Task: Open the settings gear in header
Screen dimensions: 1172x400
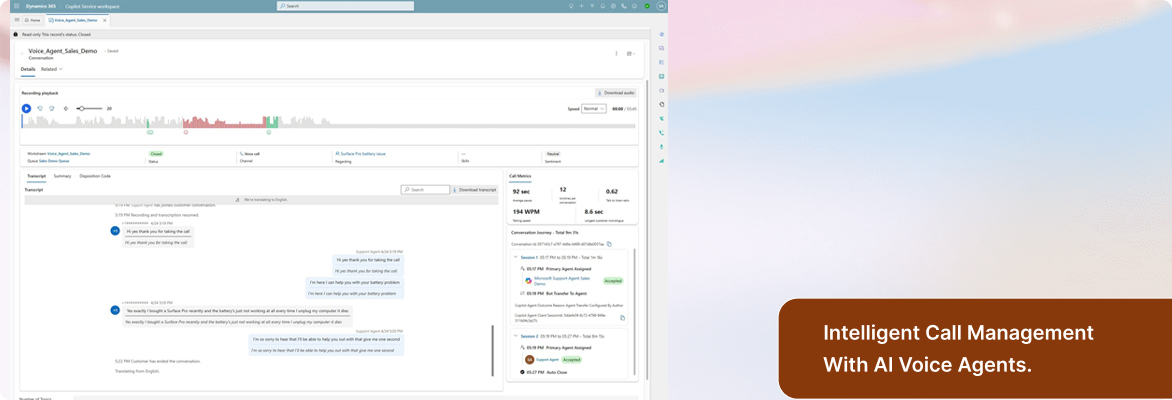Action: 614,5
